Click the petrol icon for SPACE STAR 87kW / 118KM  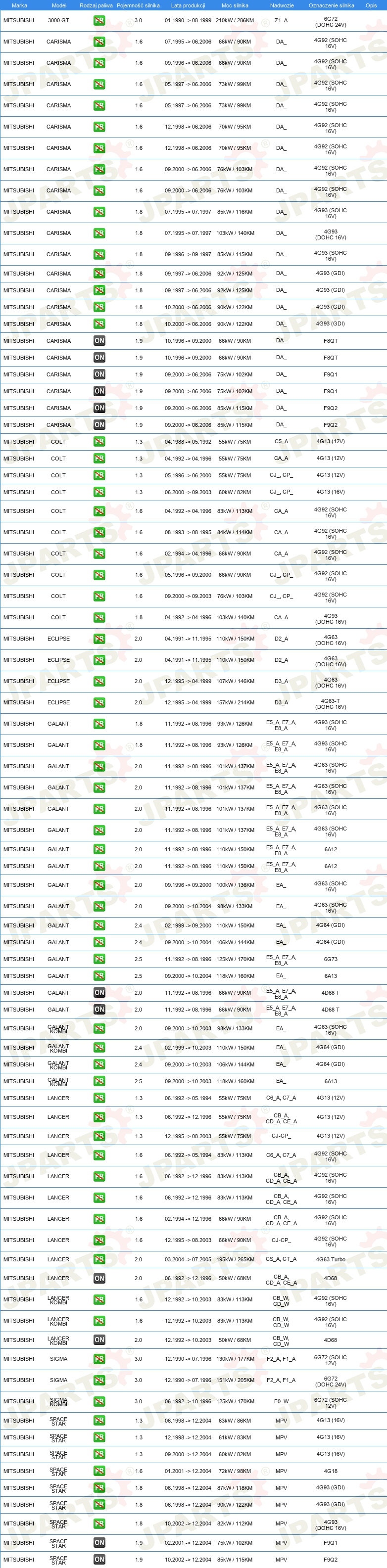pyautogui.click(x=99, y=1488)
